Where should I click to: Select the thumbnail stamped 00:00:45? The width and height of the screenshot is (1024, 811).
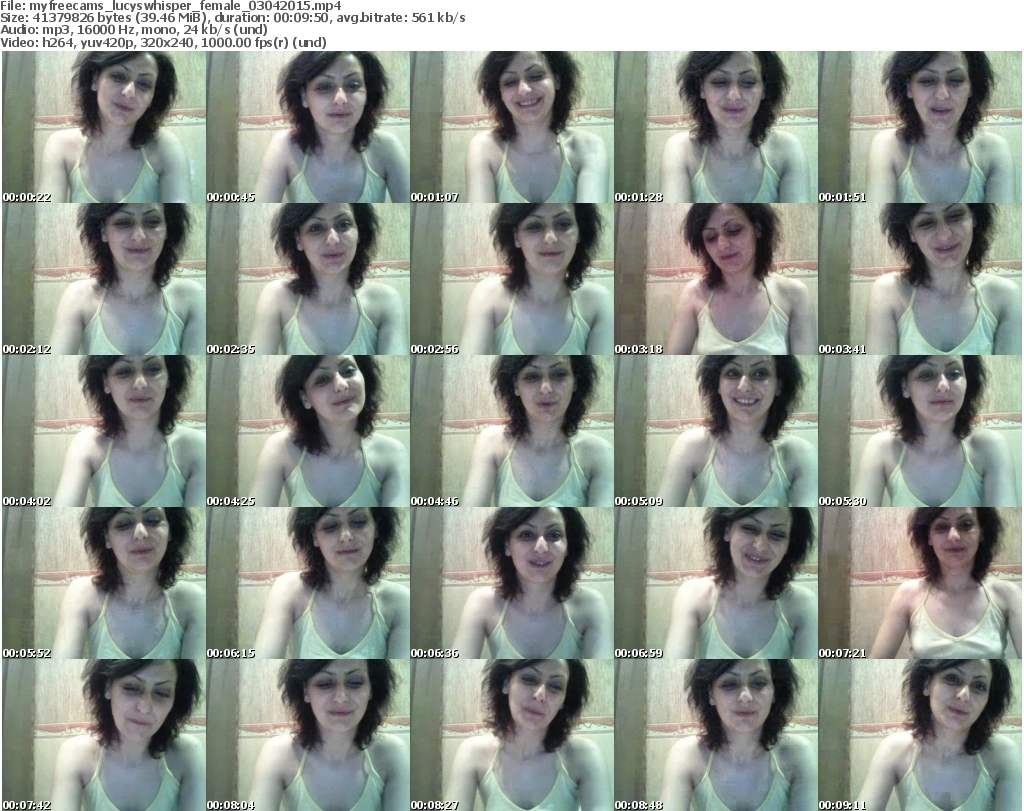(x=308, y=127)
